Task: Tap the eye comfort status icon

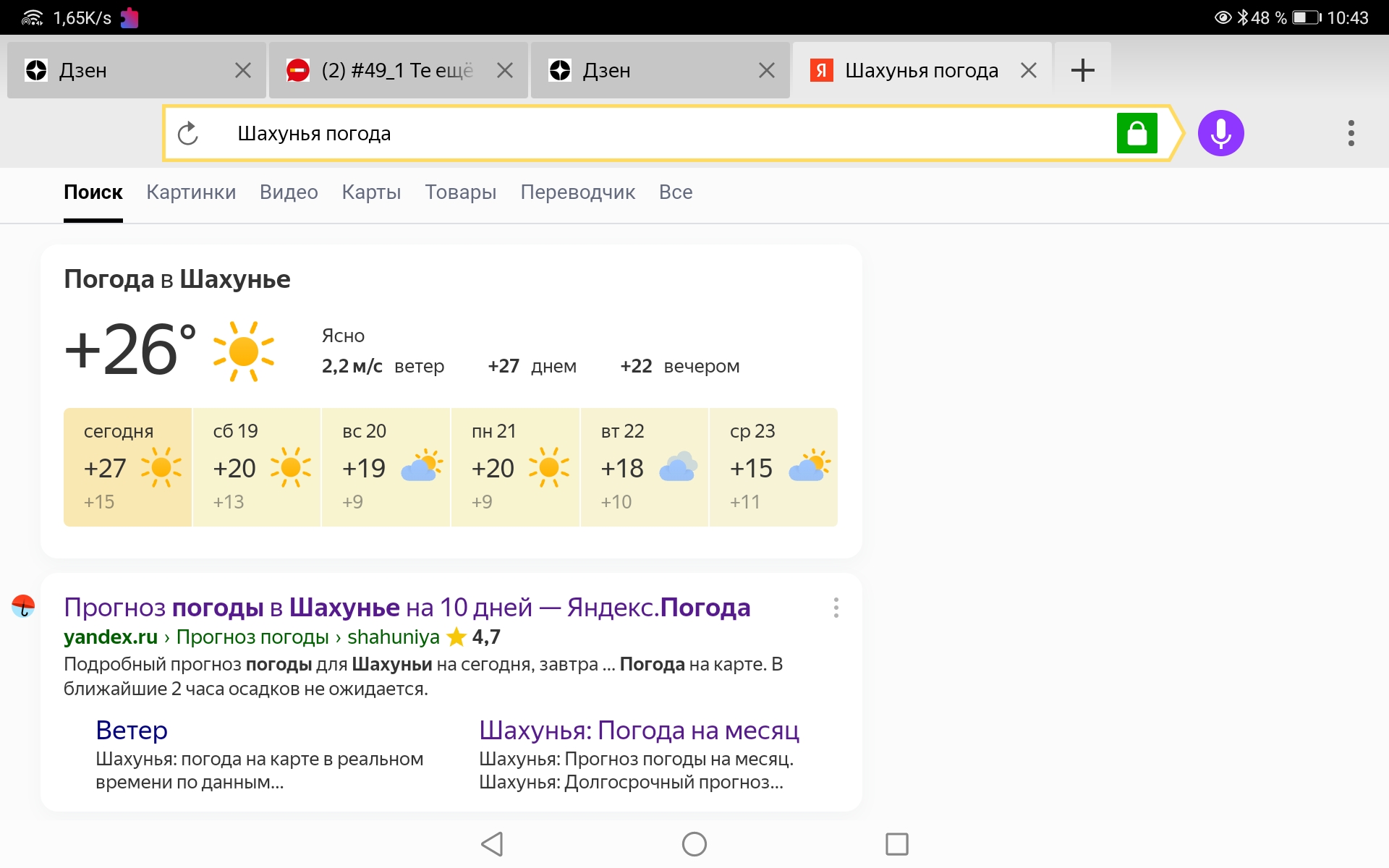Action: point(1223,17)
